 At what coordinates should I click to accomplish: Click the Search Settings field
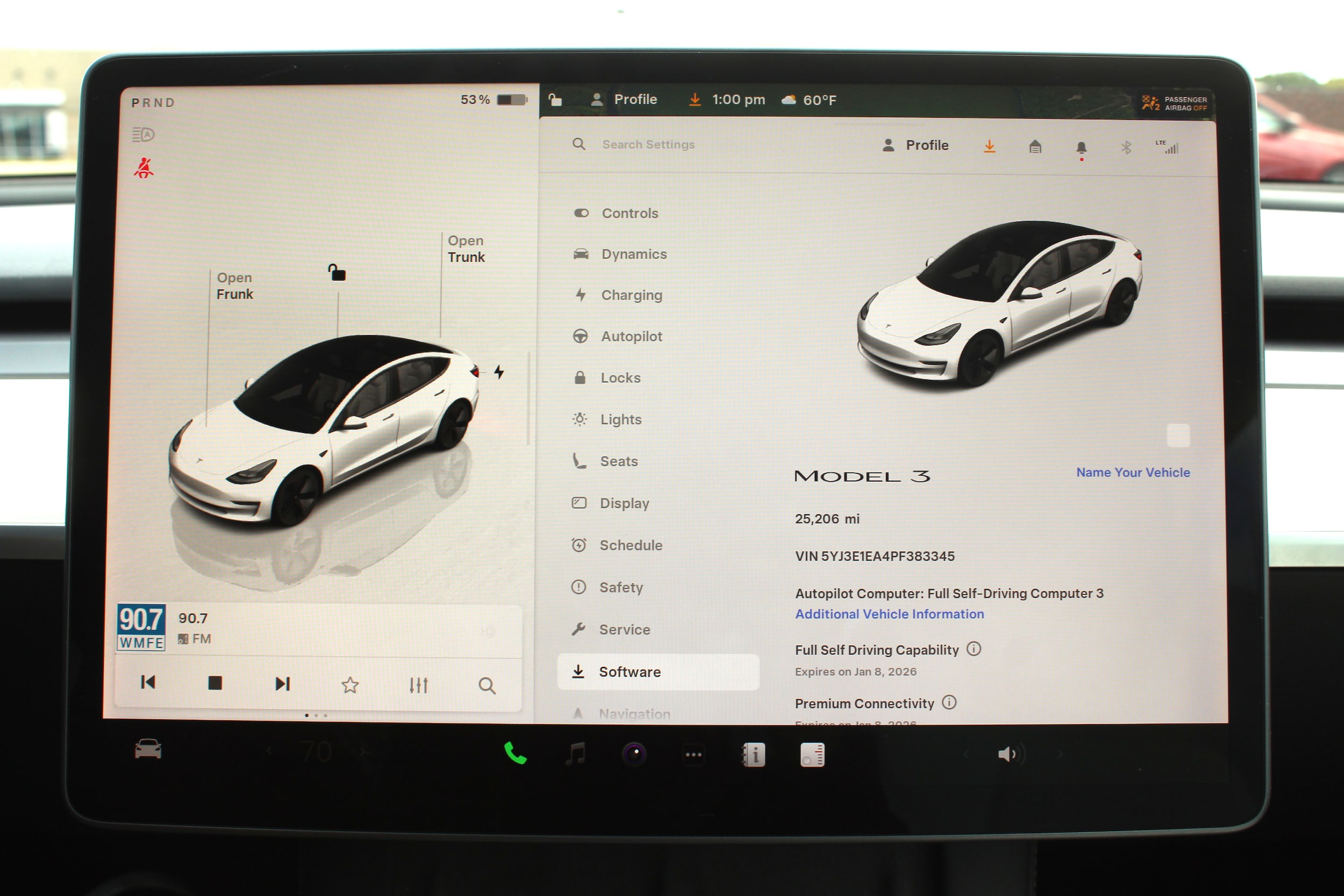point(648,145)
